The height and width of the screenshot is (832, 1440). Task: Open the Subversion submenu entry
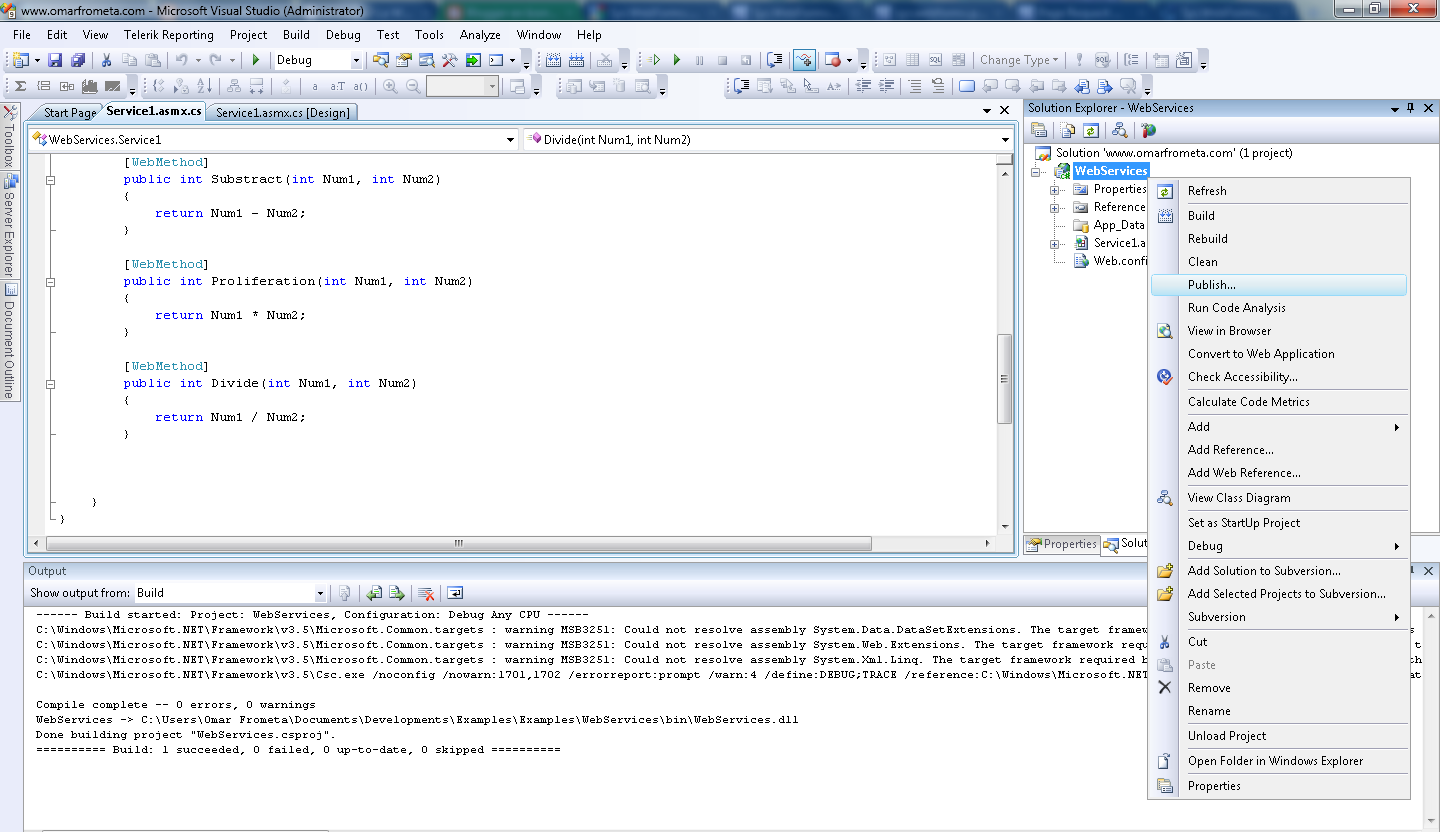(x=1279, y=617)
